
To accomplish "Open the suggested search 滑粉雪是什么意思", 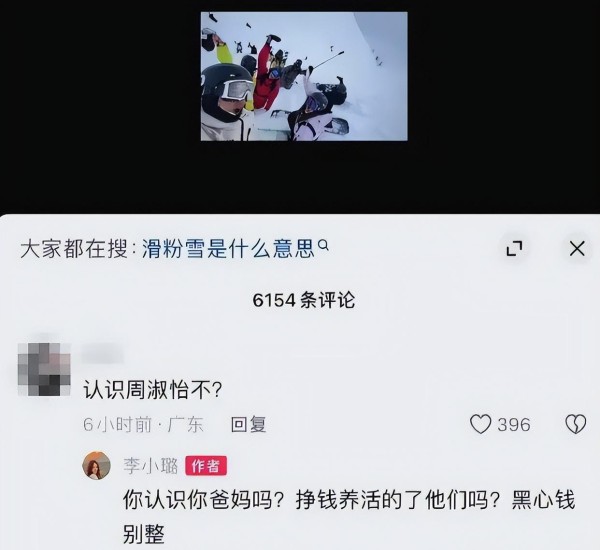I will 228,249.
